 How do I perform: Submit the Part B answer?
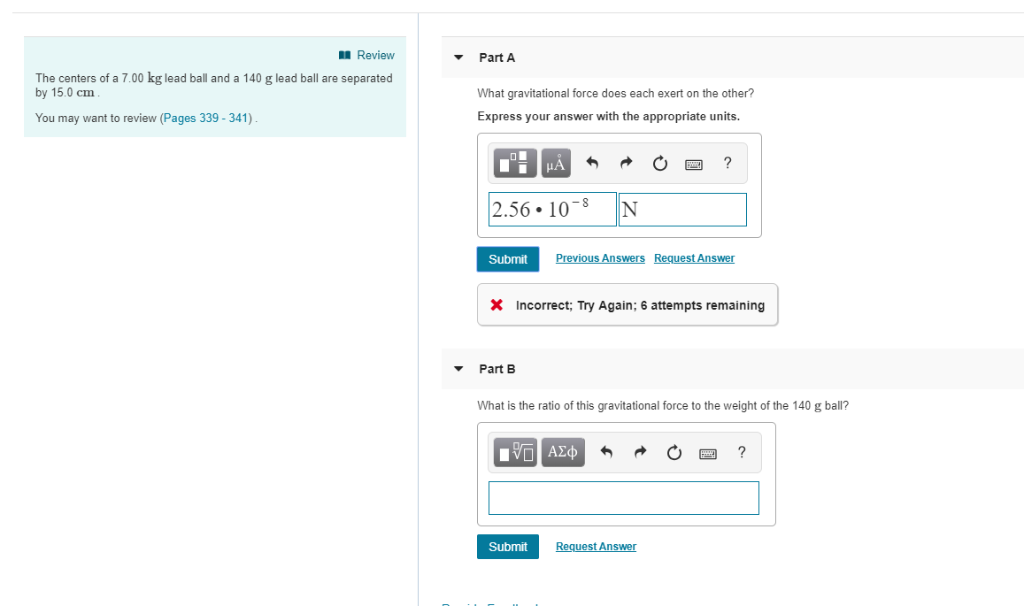(x=507, y=546)
